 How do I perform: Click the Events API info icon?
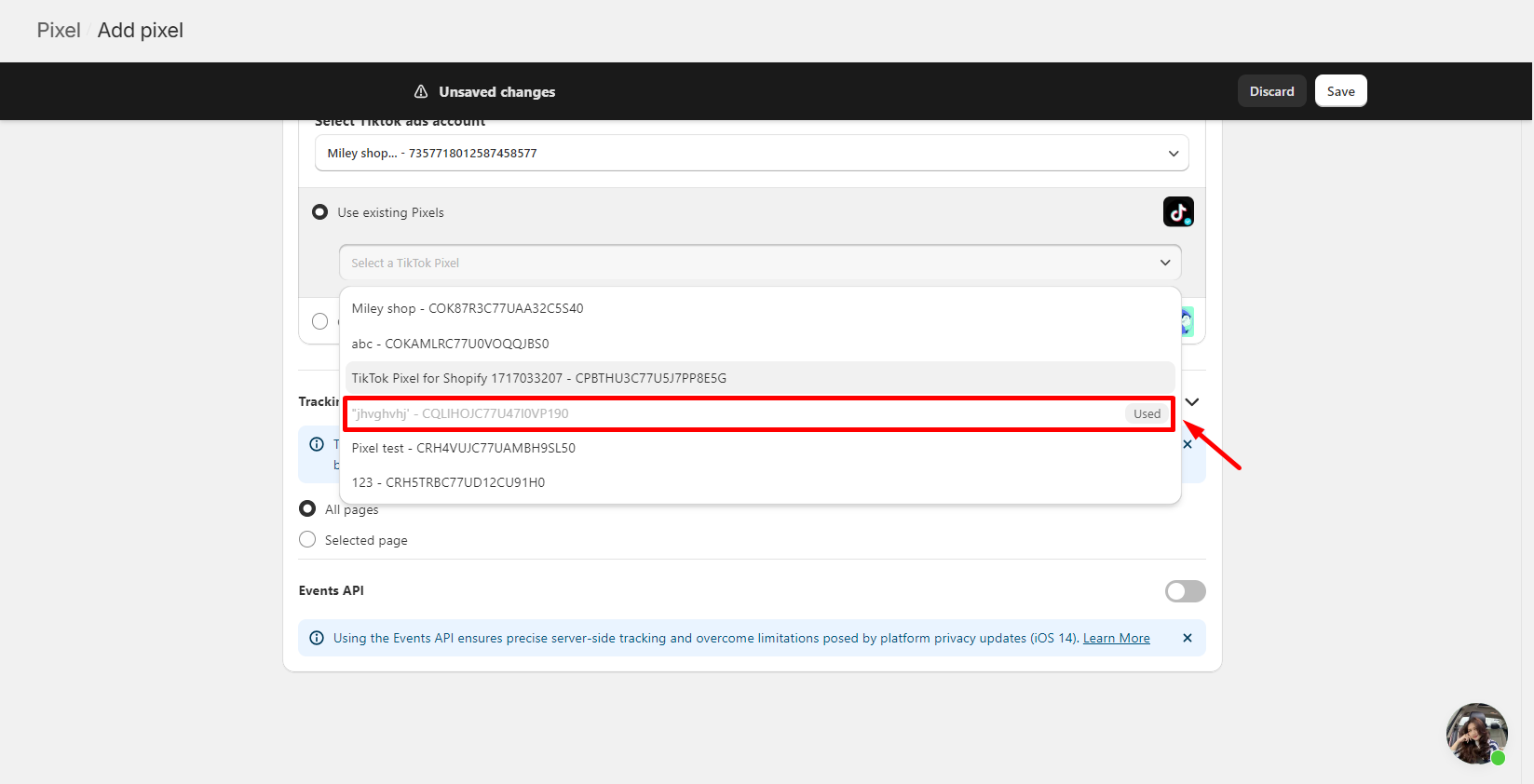[x=317, y=638]
